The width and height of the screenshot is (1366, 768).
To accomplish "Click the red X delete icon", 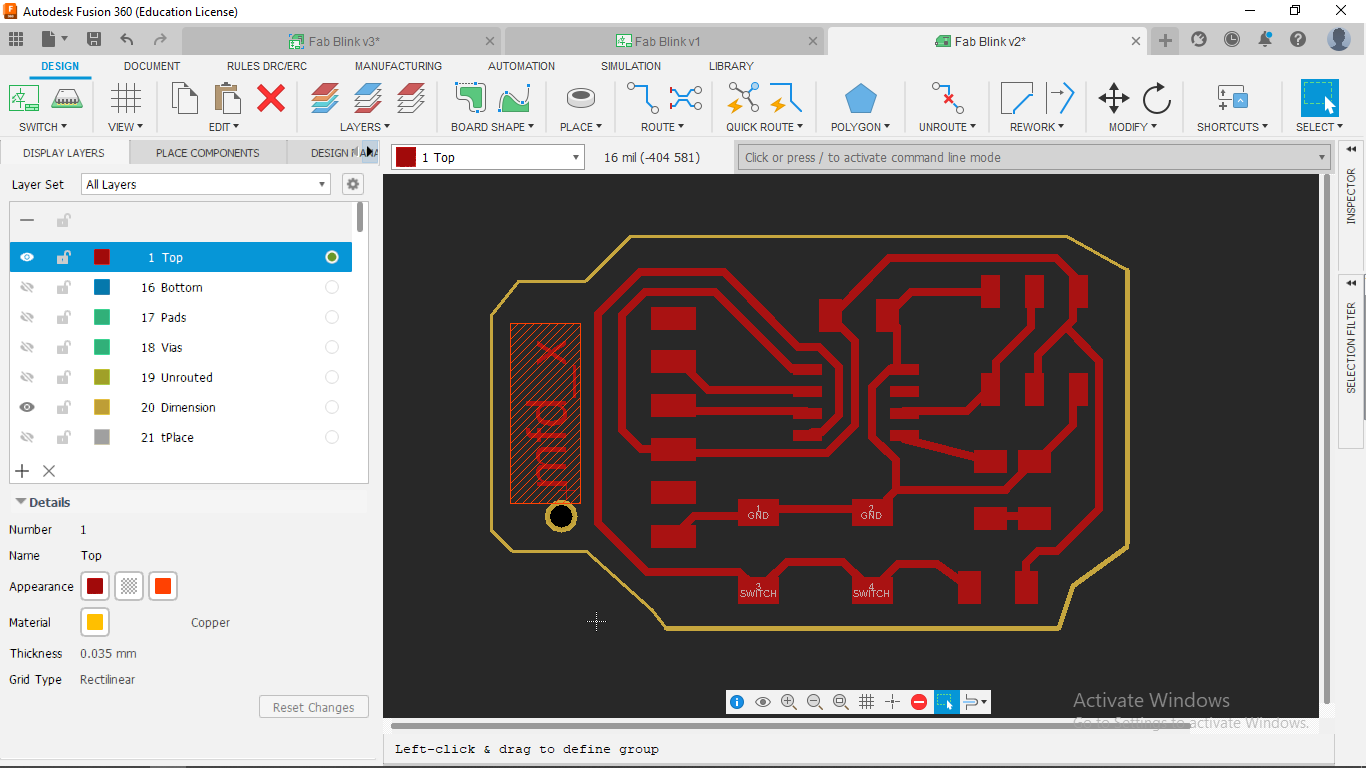I will 271,98.
